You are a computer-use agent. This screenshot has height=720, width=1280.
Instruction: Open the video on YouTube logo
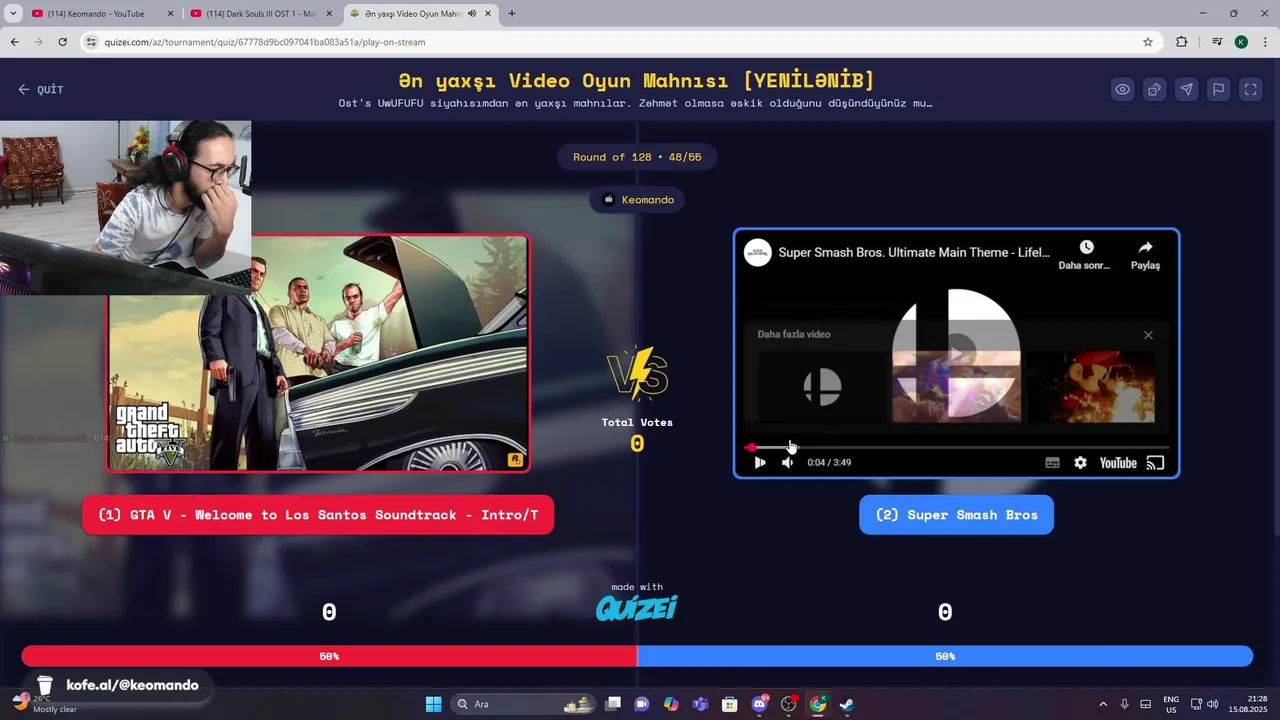pos(1118,462)
